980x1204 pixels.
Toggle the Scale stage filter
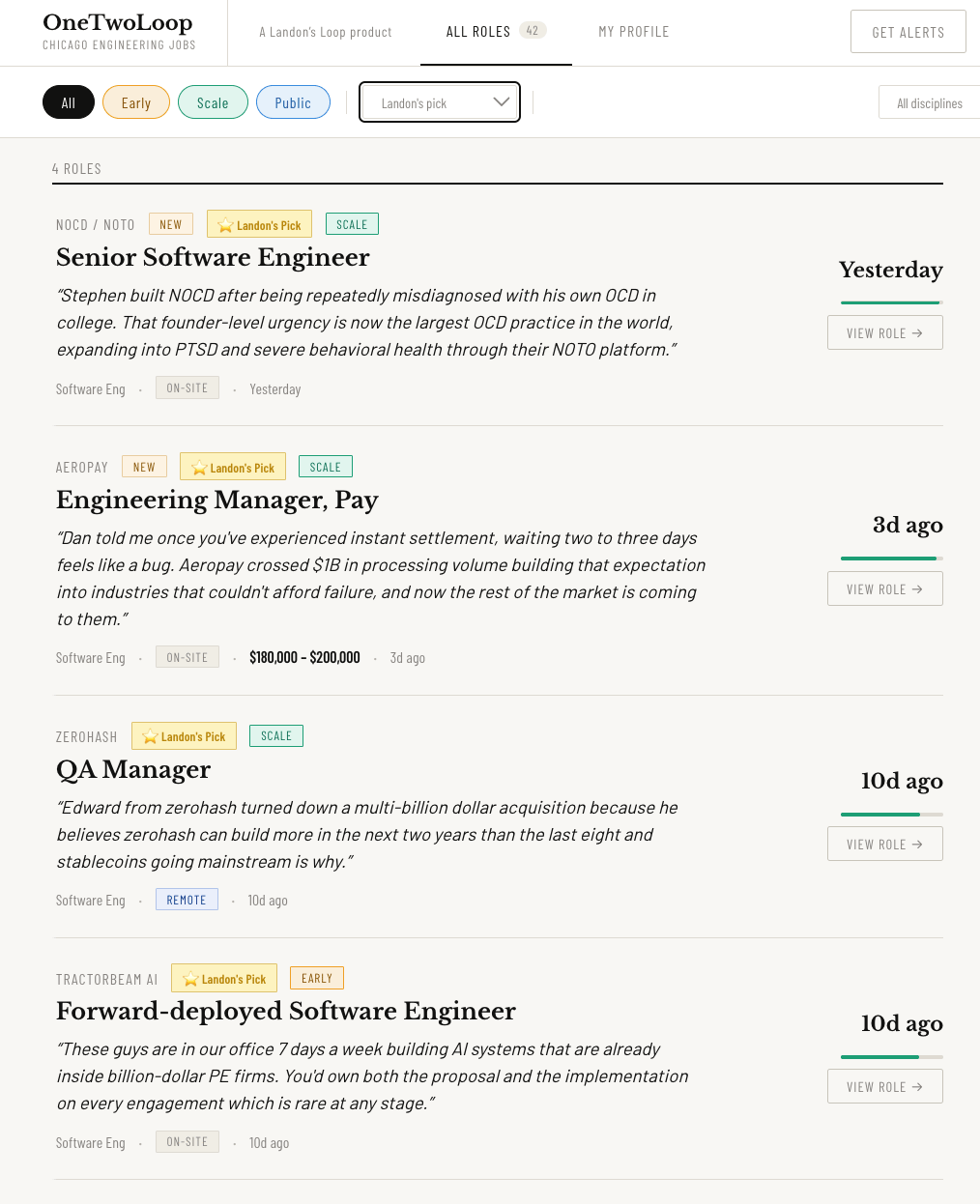point(213,102)
